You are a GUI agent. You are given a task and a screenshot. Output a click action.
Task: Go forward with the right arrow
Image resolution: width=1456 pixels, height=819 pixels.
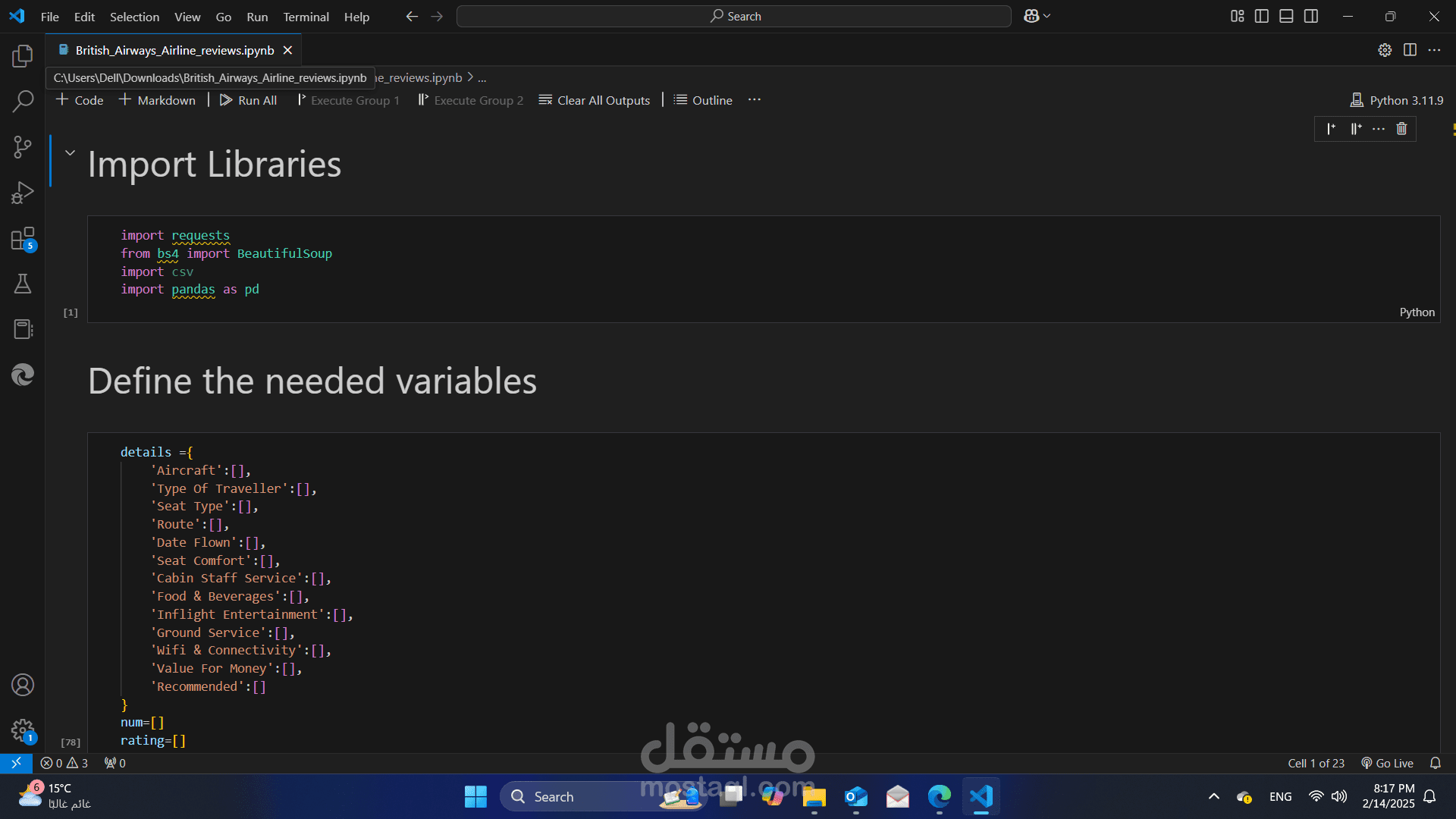[x=437, y=16]
